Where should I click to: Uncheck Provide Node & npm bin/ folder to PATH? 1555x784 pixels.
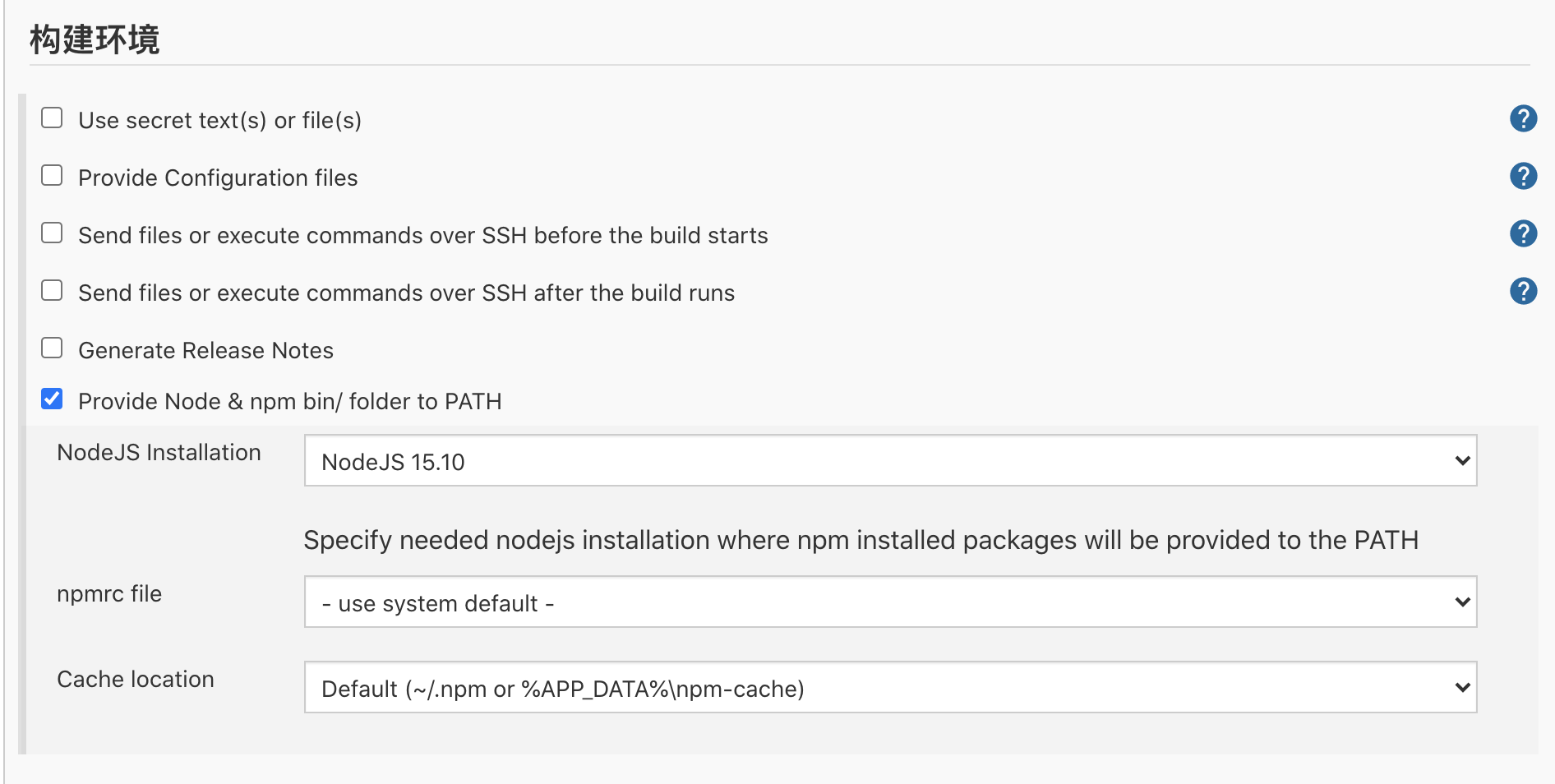tap(52, 399)
